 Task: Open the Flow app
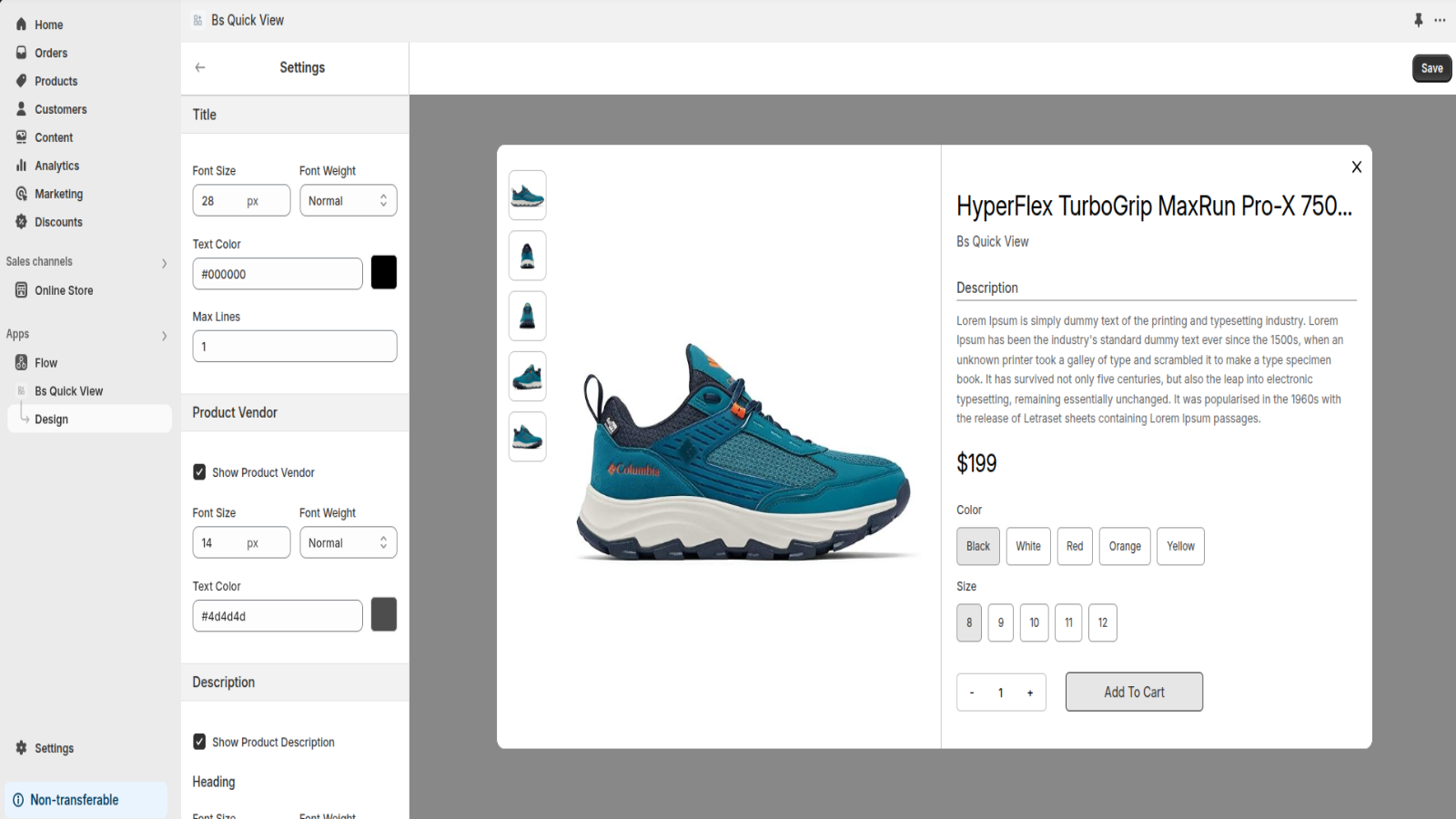(45, 362)
